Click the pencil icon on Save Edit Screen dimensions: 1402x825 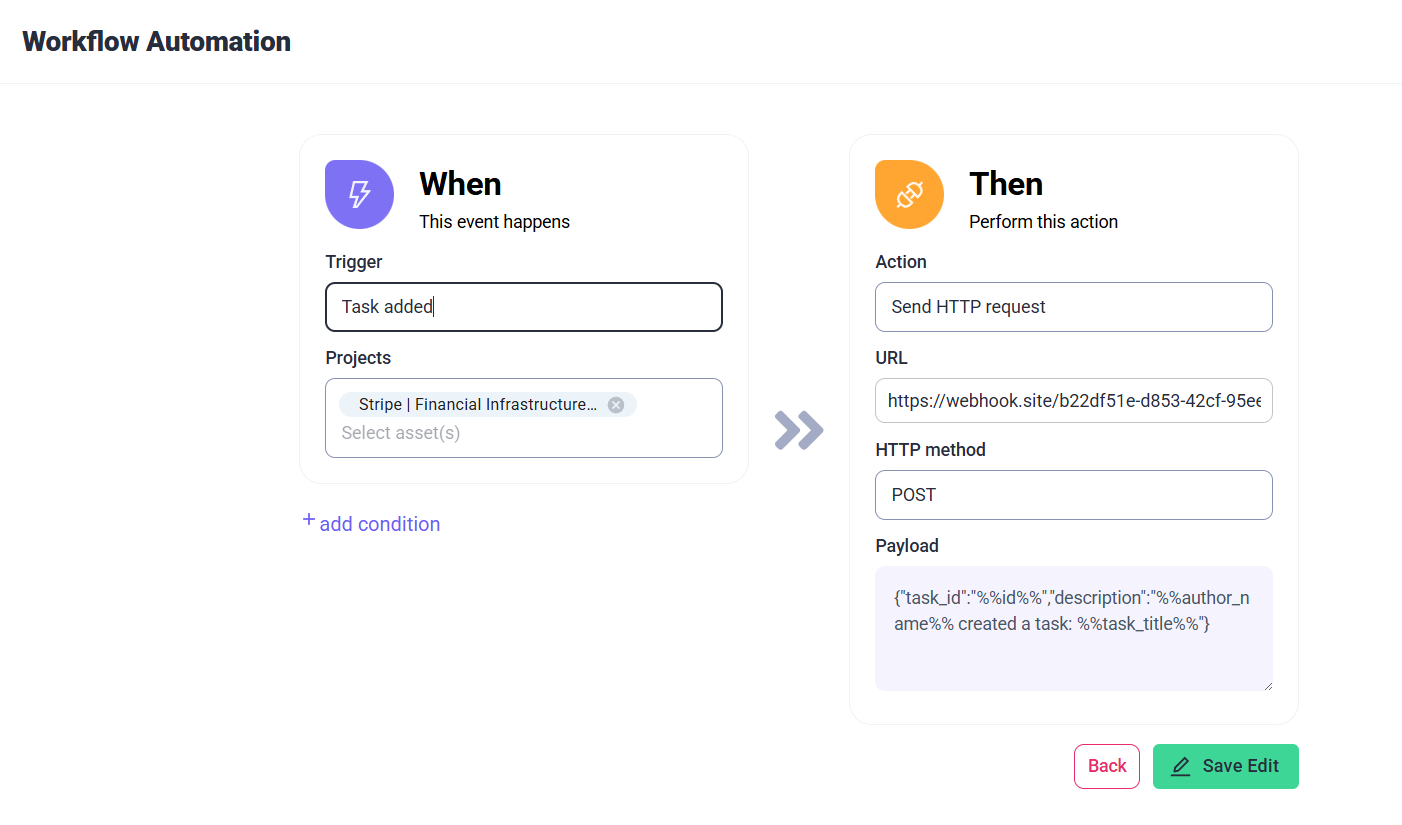[1181, 767]
